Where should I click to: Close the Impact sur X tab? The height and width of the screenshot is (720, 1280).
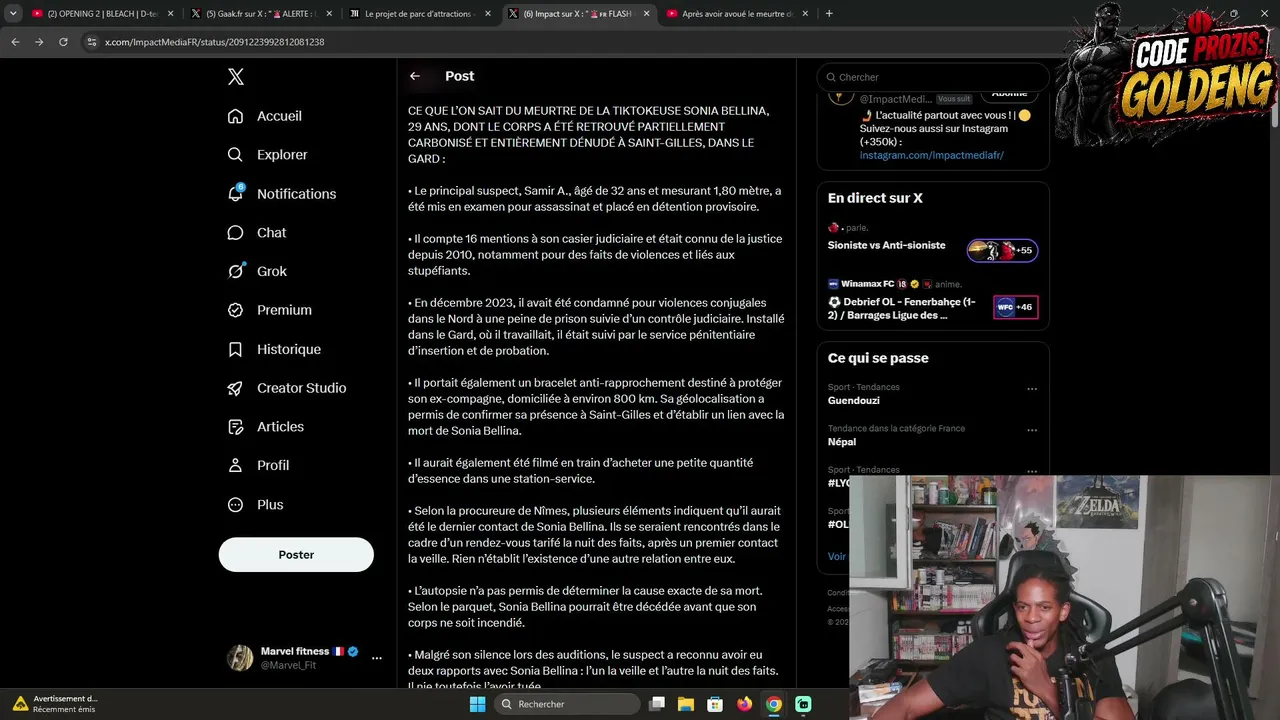646,14
